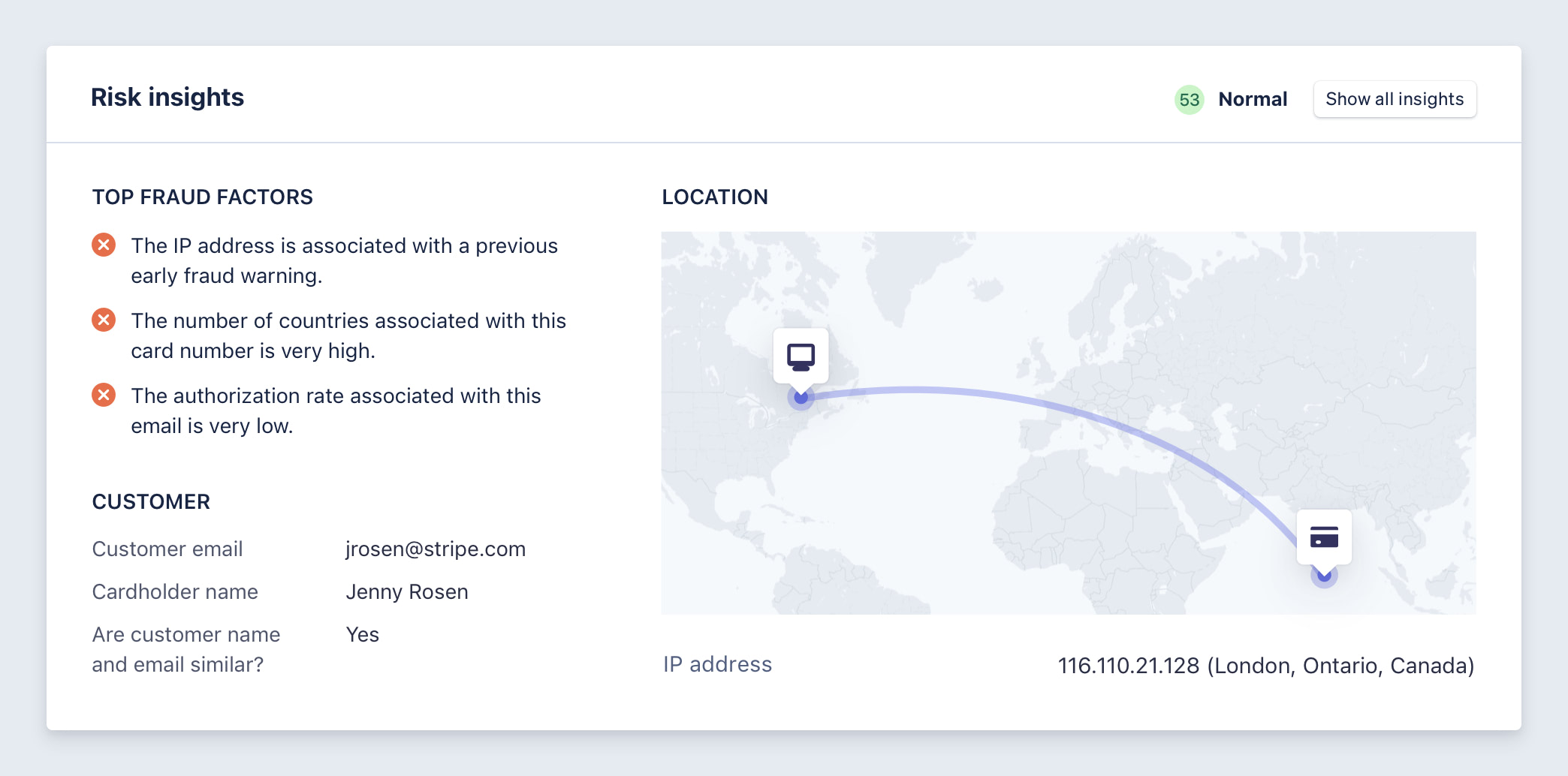
Task: Click the TOP FRAUD FACTORS heading
Action: coord(203,197)
